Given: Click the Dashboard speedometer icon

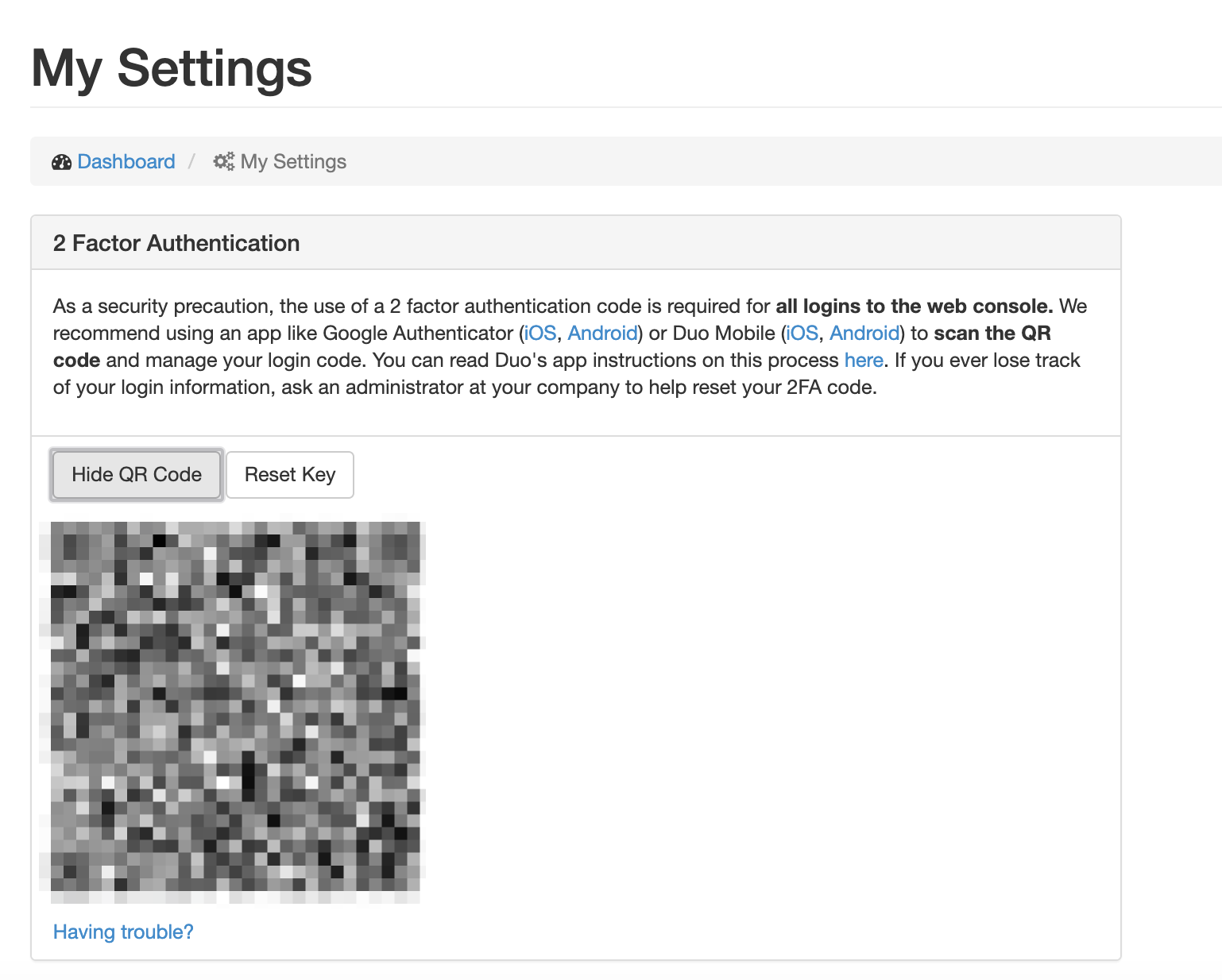Looking at the screenshot, I should pos(62,162).
